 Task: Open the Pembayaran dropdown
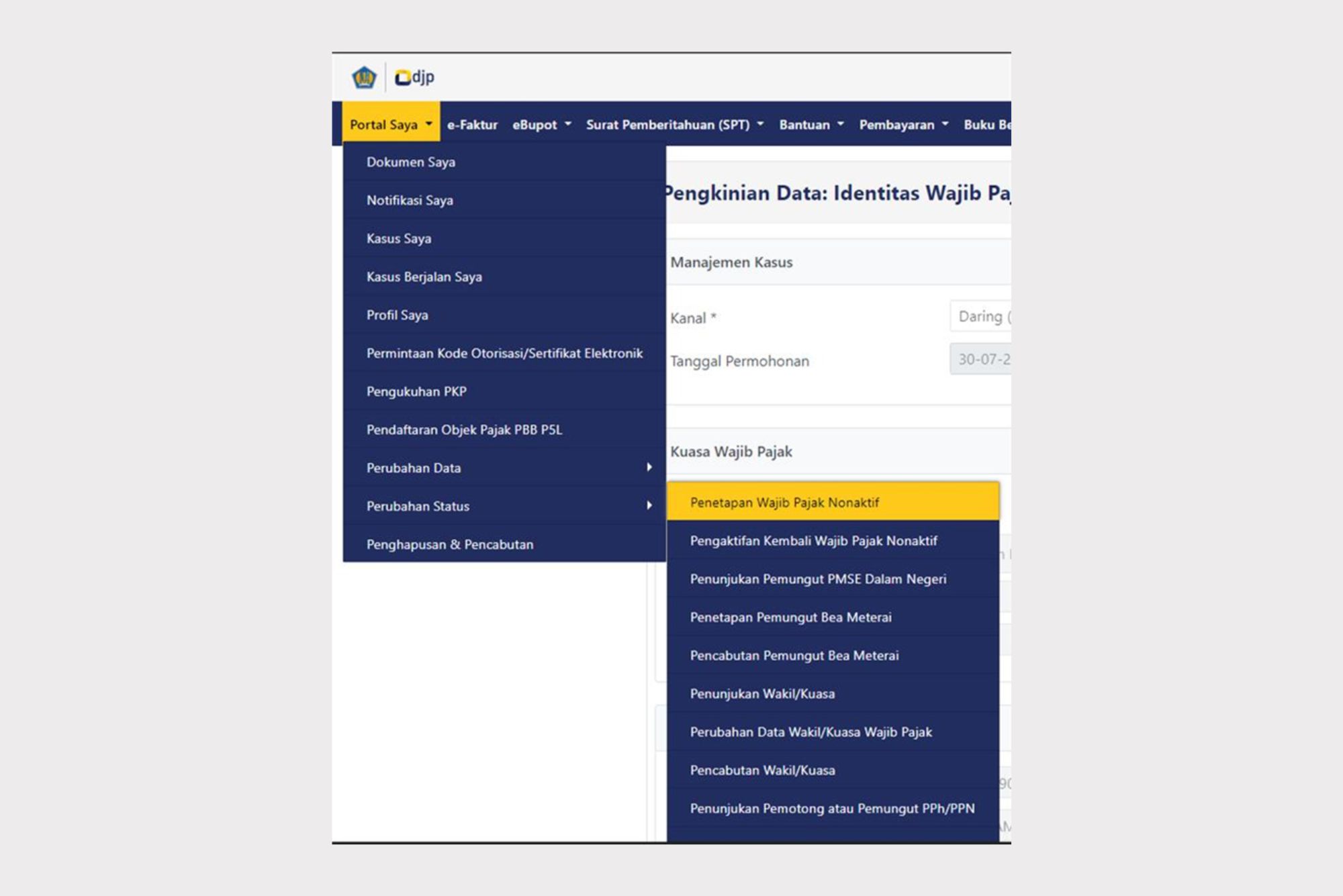pos(904,125)
